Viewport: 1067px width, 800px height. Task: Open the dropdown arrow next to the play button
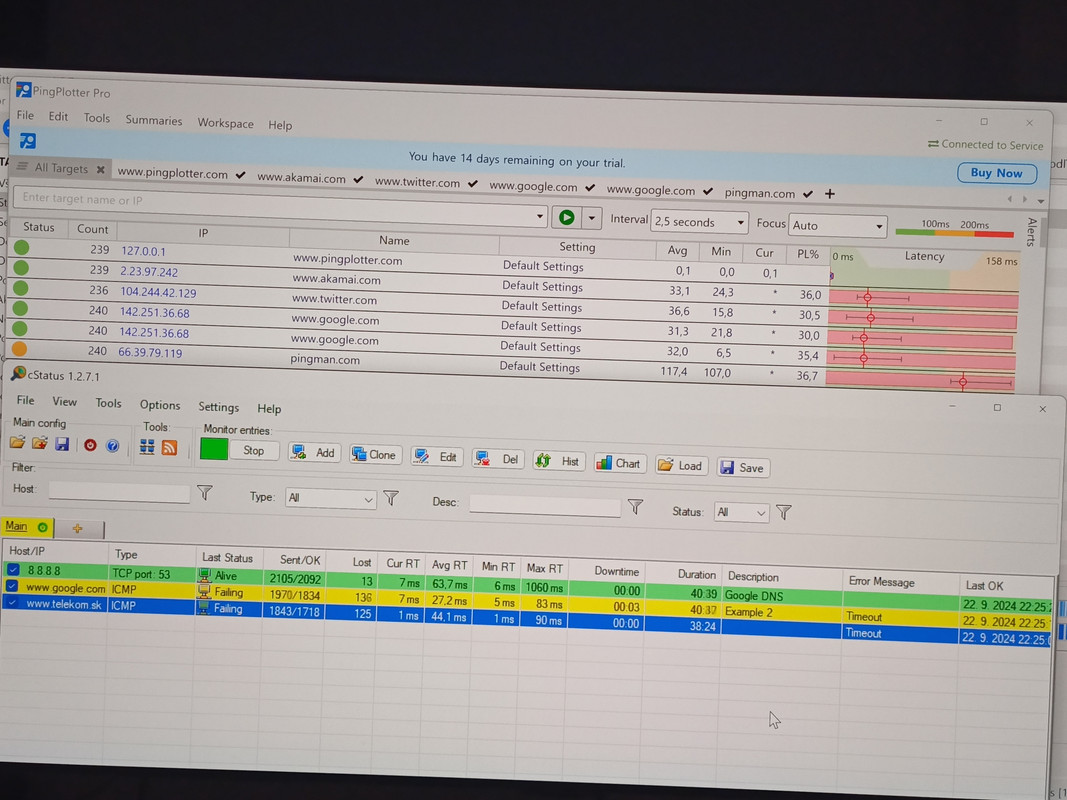(x=591, y=218)
